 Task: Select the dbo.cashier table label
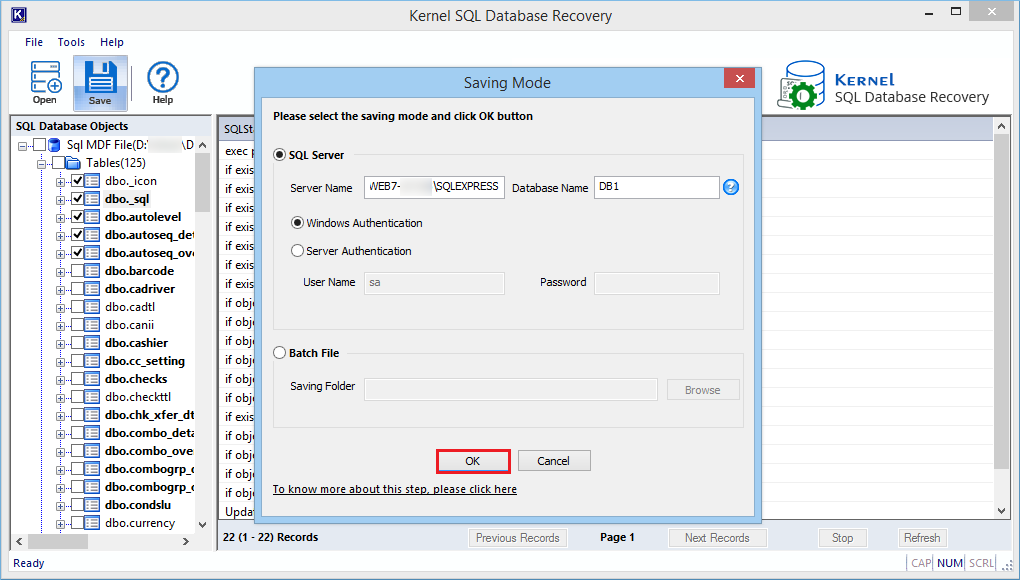(x=137, y=343)
